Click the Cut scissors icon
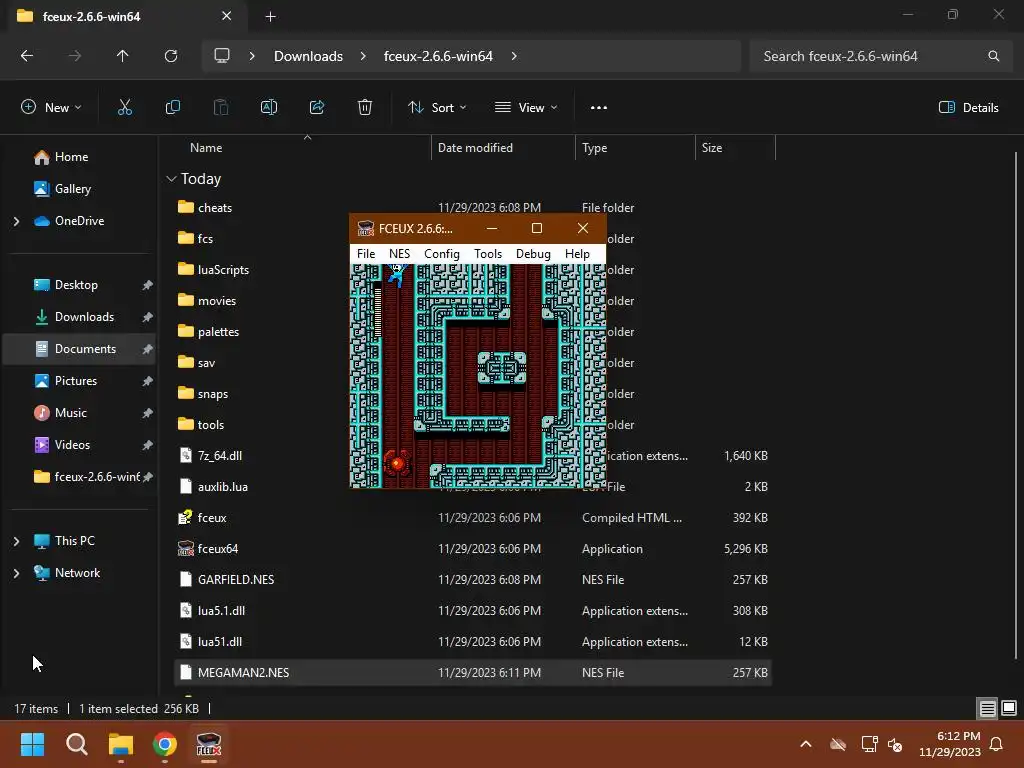Screen dimensions: 1024x768 pyautogui.click(x=125, y=108)
